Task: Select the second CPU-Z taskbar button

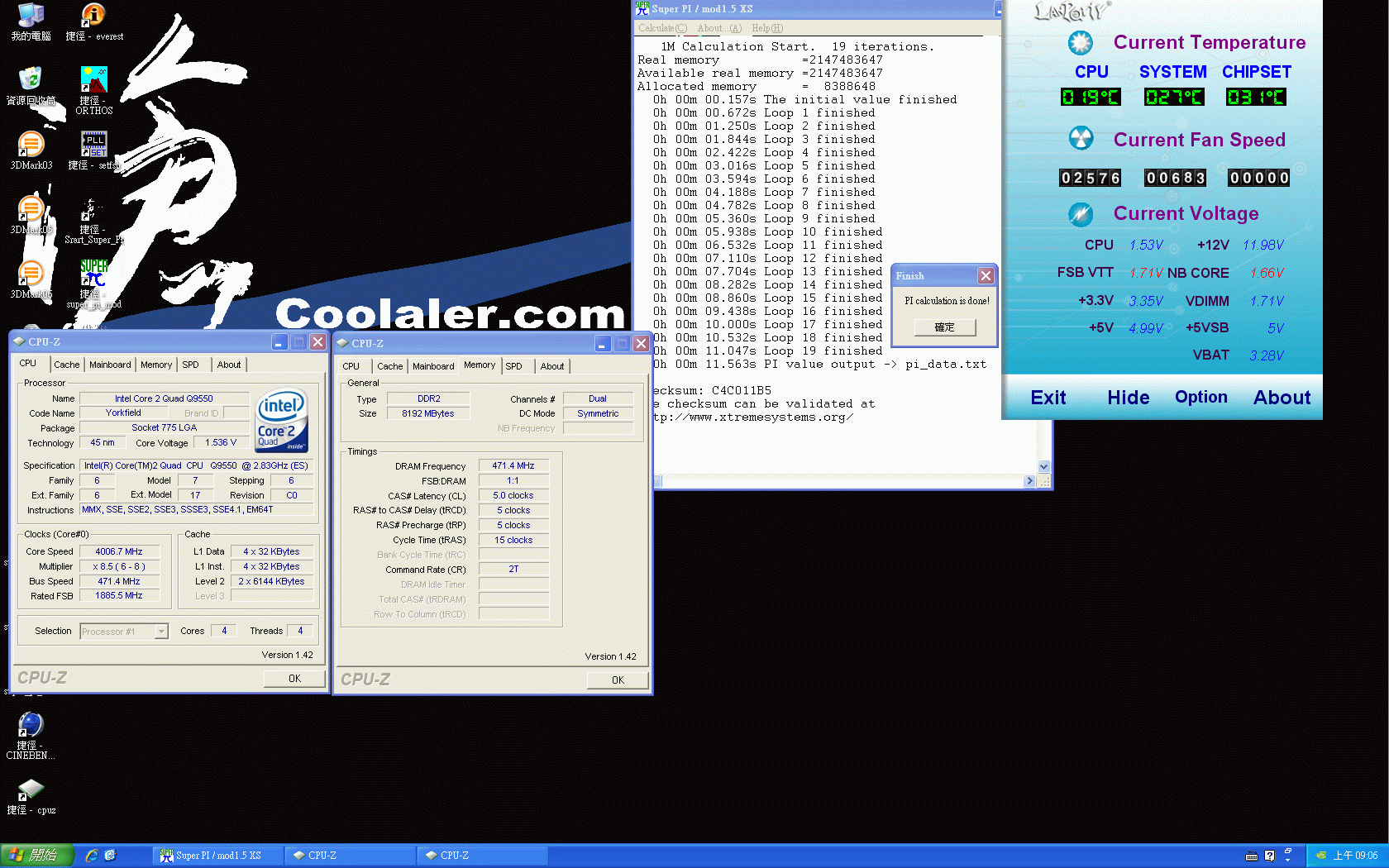Action: pos(482,856)
